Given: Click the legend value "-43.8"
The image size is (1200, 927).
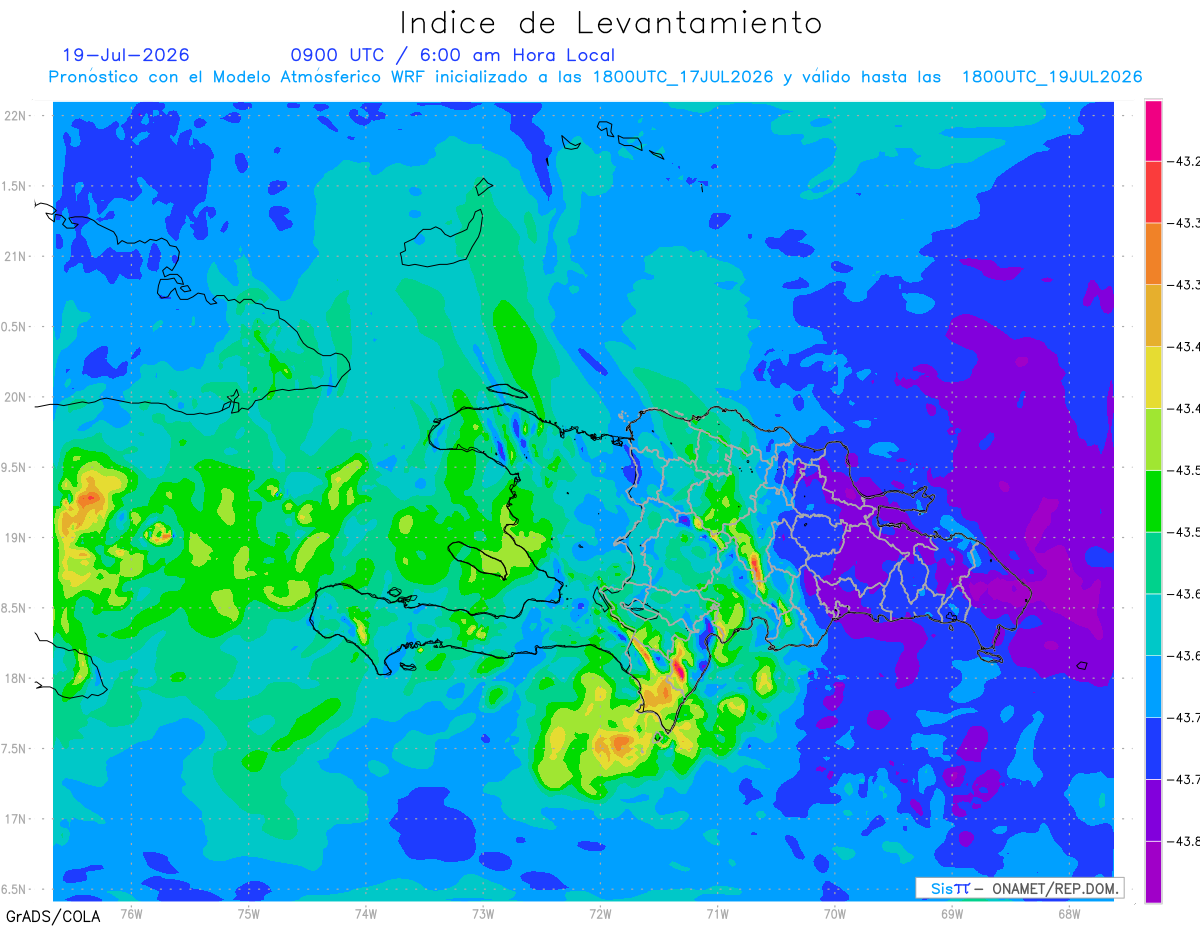Looking at the screenshot, I should 1183,841.
